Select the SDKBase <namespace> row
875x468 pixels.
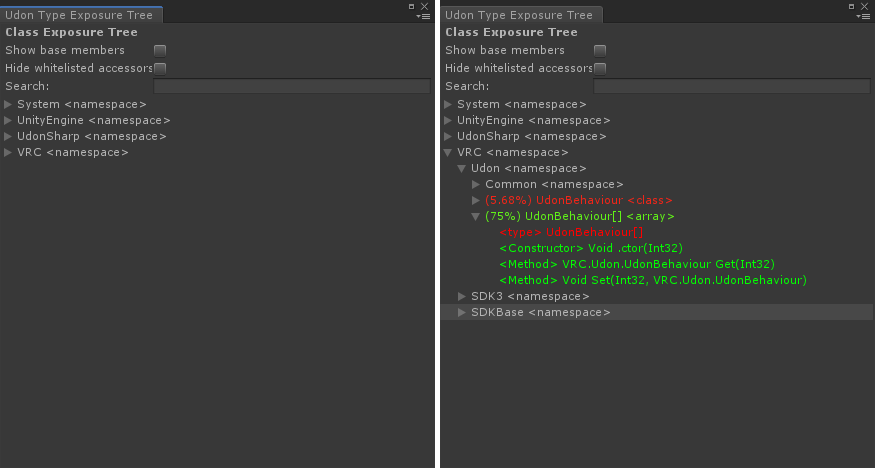pos(657,312)
